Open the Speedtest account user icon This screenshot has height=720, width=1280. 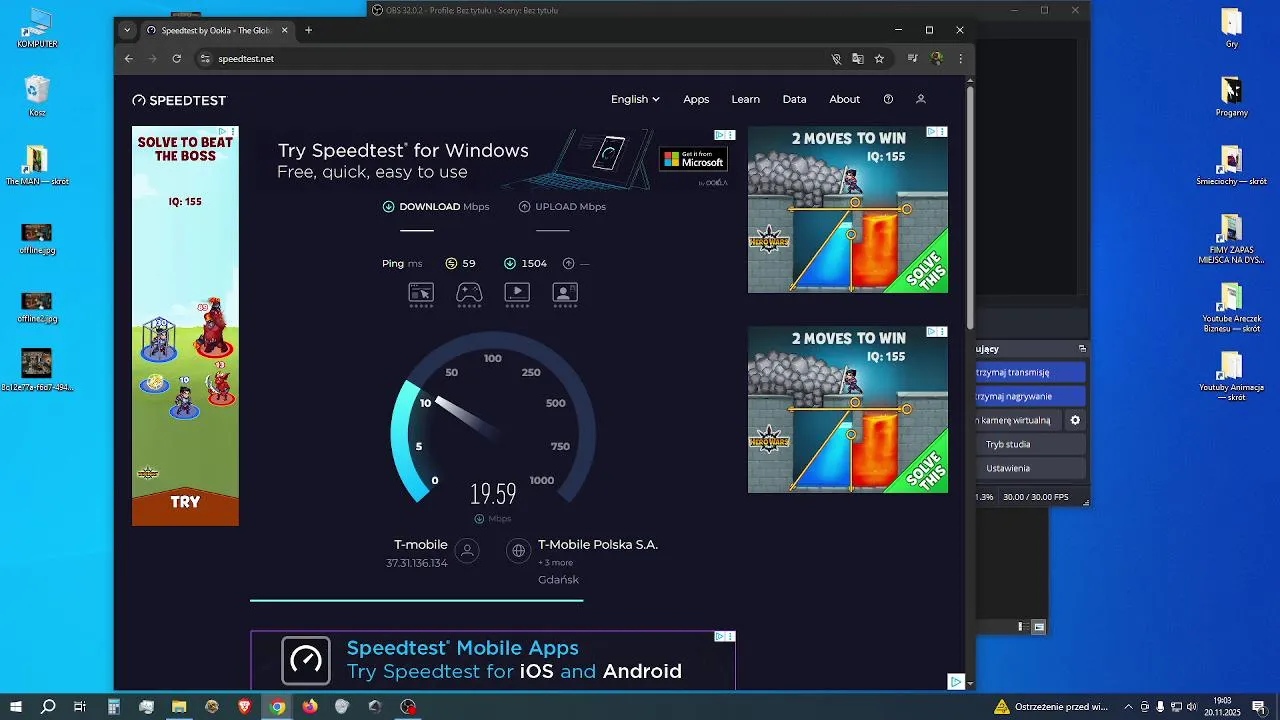[x=921, y=99]
